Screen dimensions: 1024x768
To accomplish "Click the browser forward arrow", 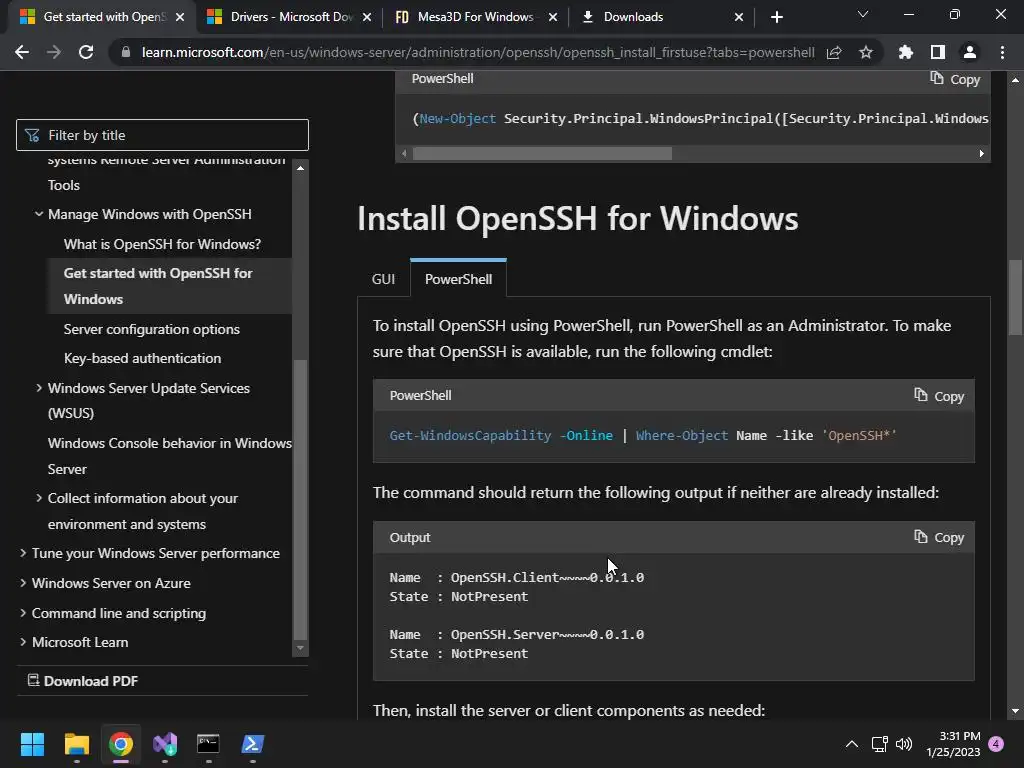I will [54, 52].
